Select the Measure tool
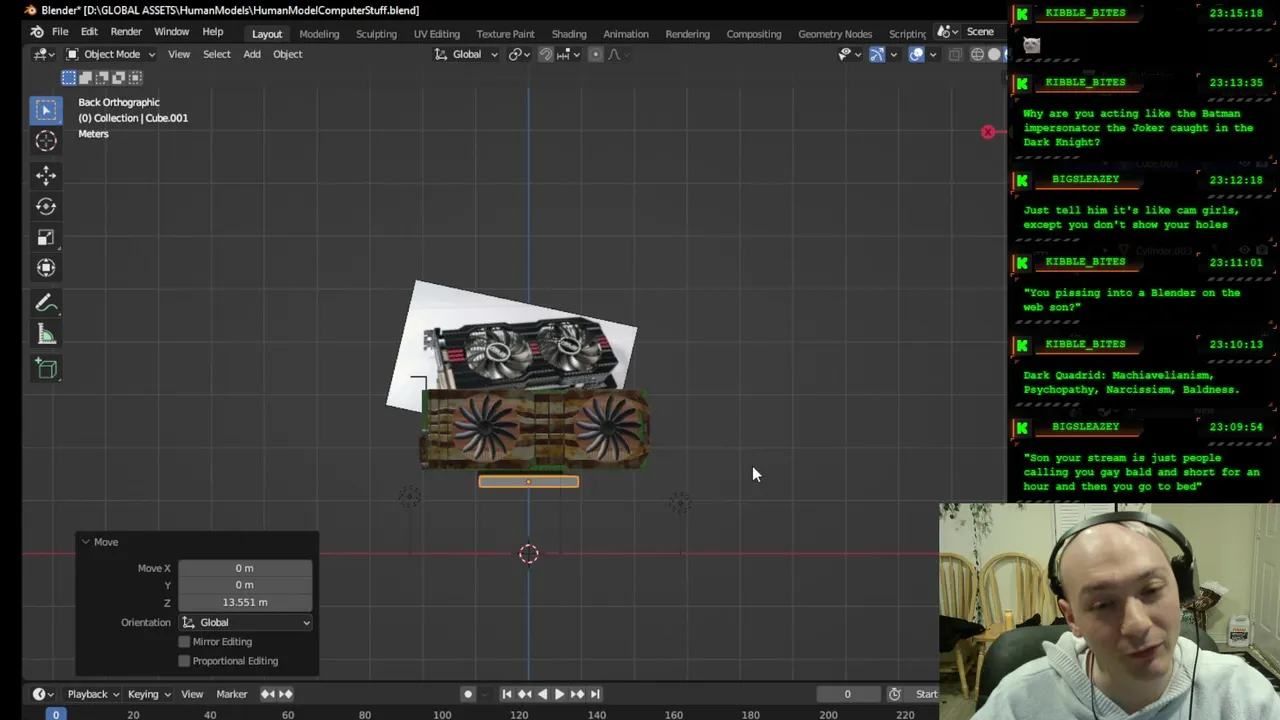 [x=46, y=334]
